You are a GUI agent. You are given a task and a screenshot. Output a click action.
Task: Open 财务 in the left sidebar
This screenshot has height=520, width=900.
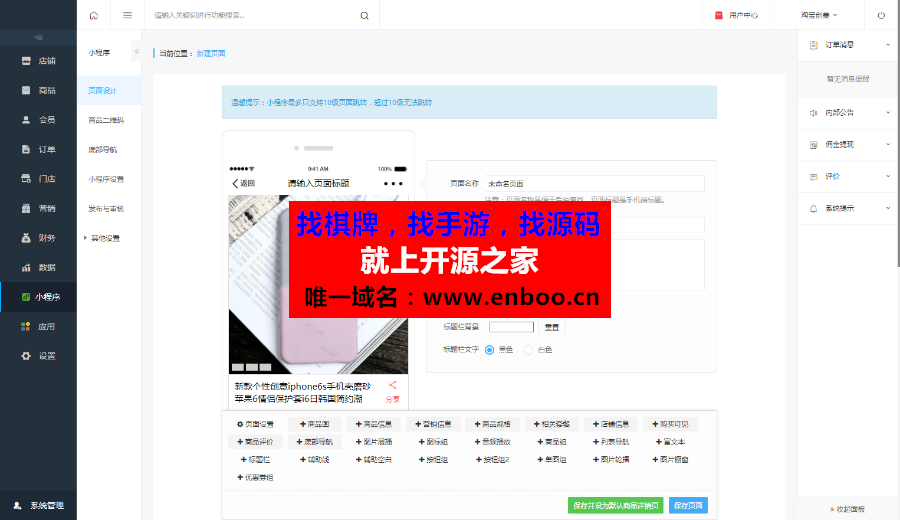(x=38, y=238)
